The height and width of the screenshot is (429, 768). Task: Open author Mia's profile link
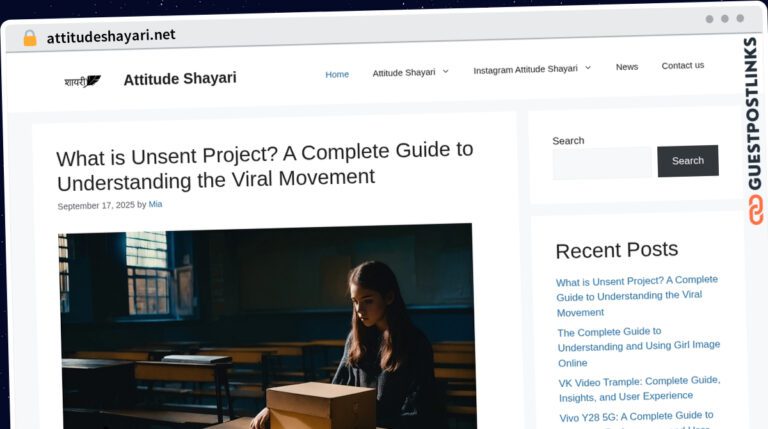155,204
